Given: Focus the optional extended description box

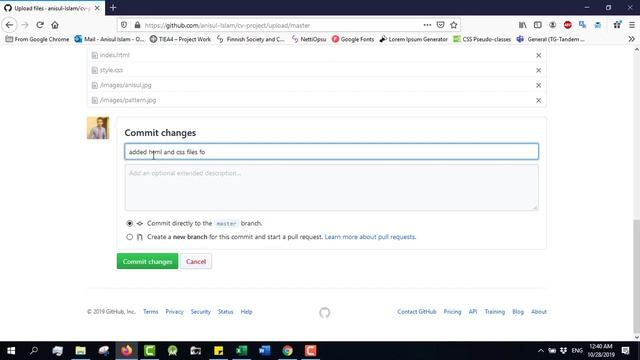Looking at the screenshot, I should click(331, 187).
